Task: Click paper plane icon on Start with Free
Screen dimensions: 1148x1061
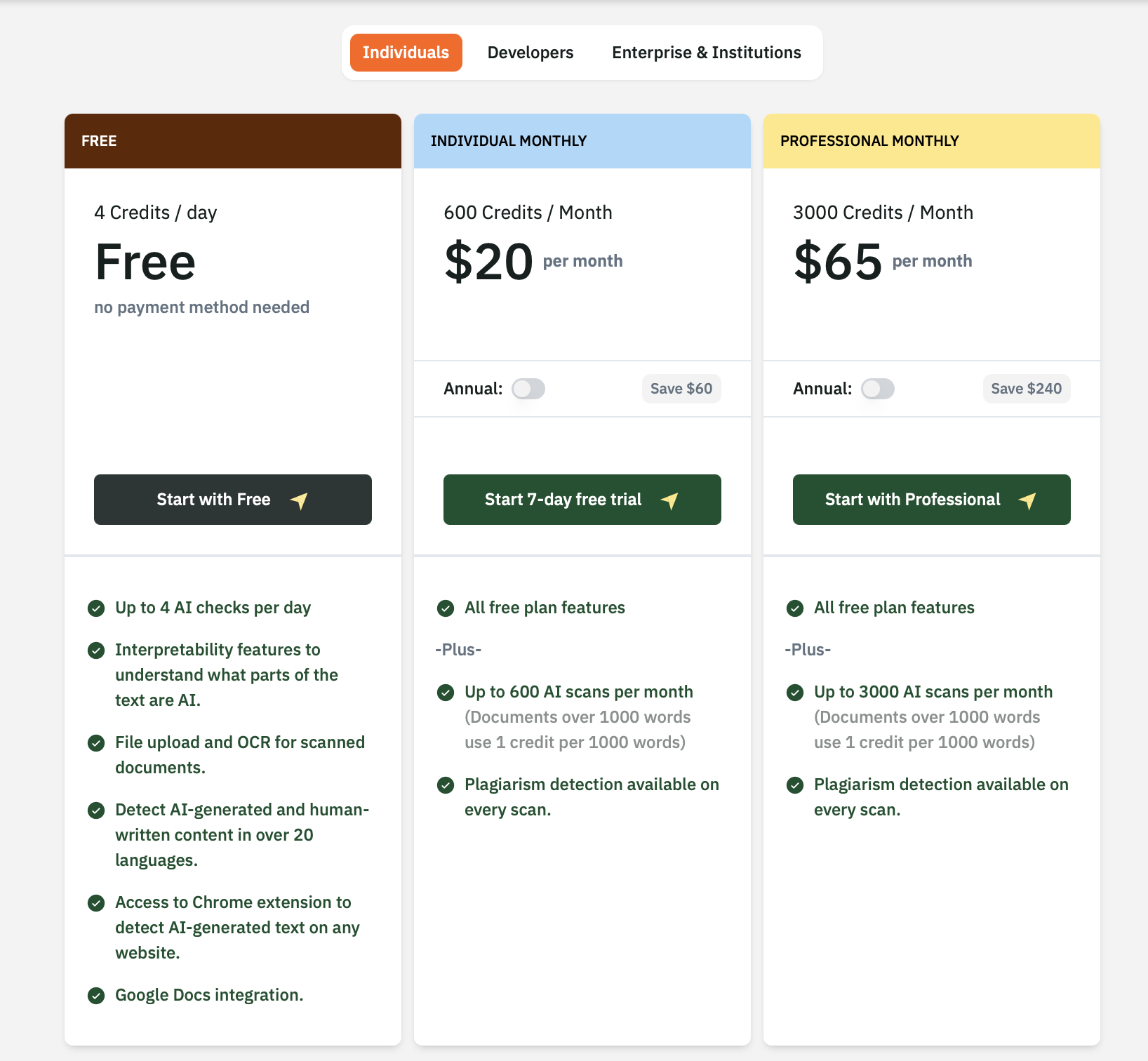Action: [300, 500]
